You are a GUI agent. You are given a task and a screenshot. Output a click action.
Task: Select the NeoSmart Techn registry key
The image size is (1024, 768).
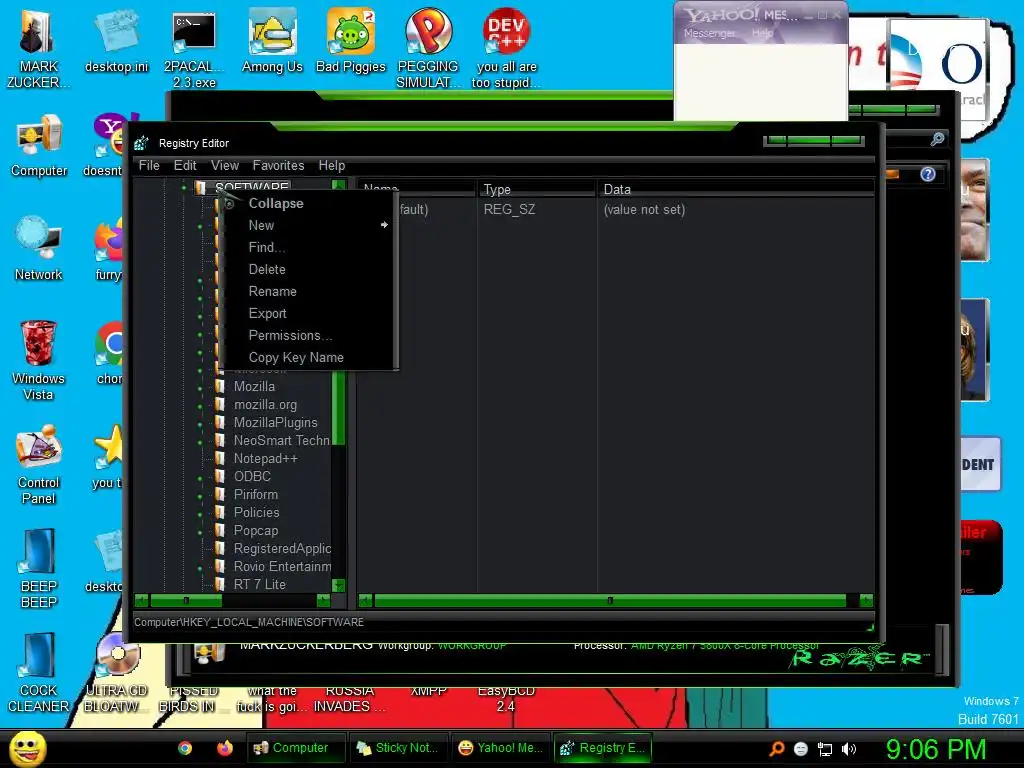pos(281,441)
